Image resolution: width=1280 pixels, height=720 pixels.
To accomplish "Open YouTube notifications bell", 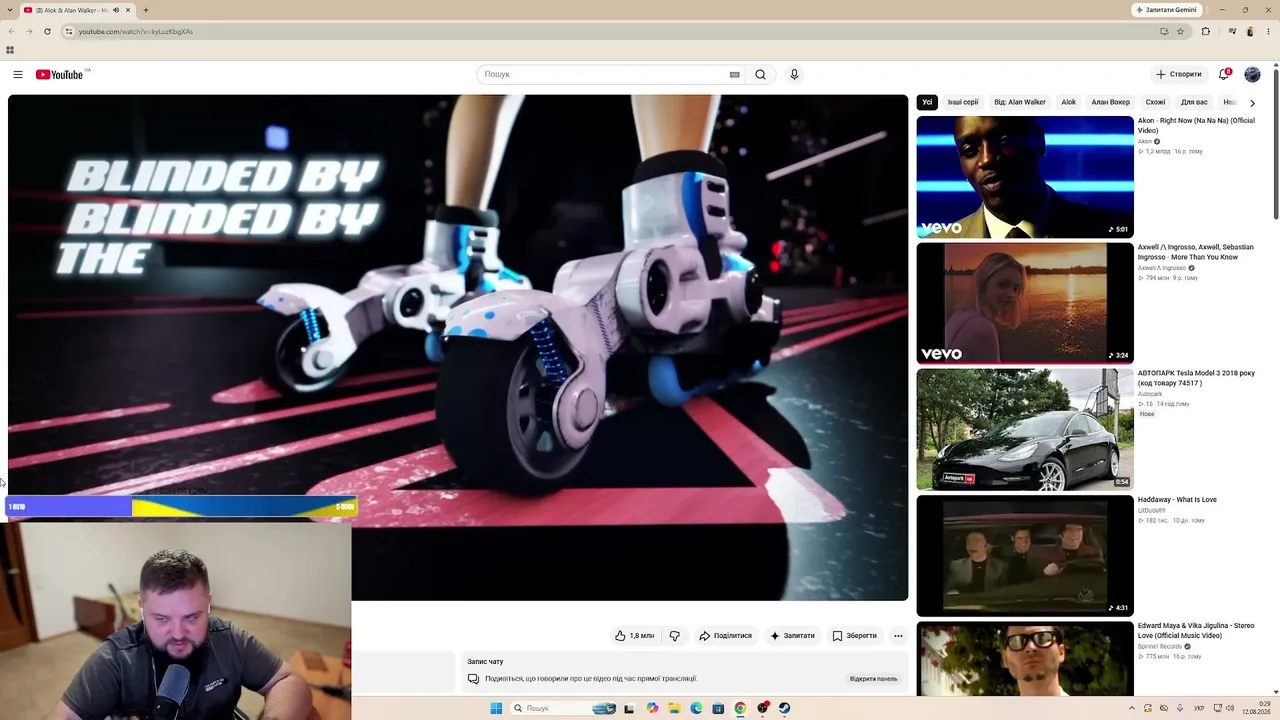I will [x=1224, y=74].
